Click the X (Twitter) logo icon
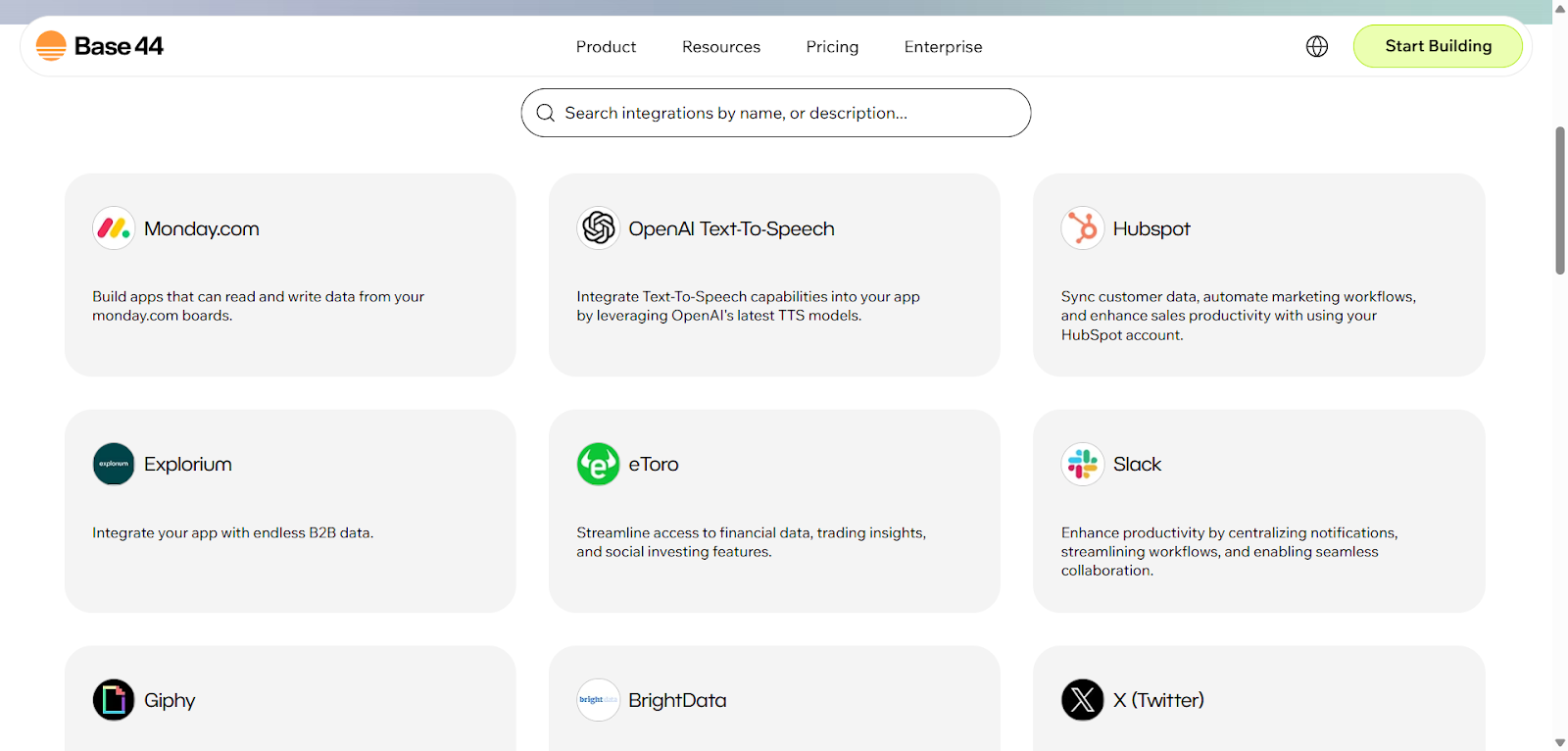Image resolution: width=1568 pixels, height=751 pixels. coord(1082,700)
